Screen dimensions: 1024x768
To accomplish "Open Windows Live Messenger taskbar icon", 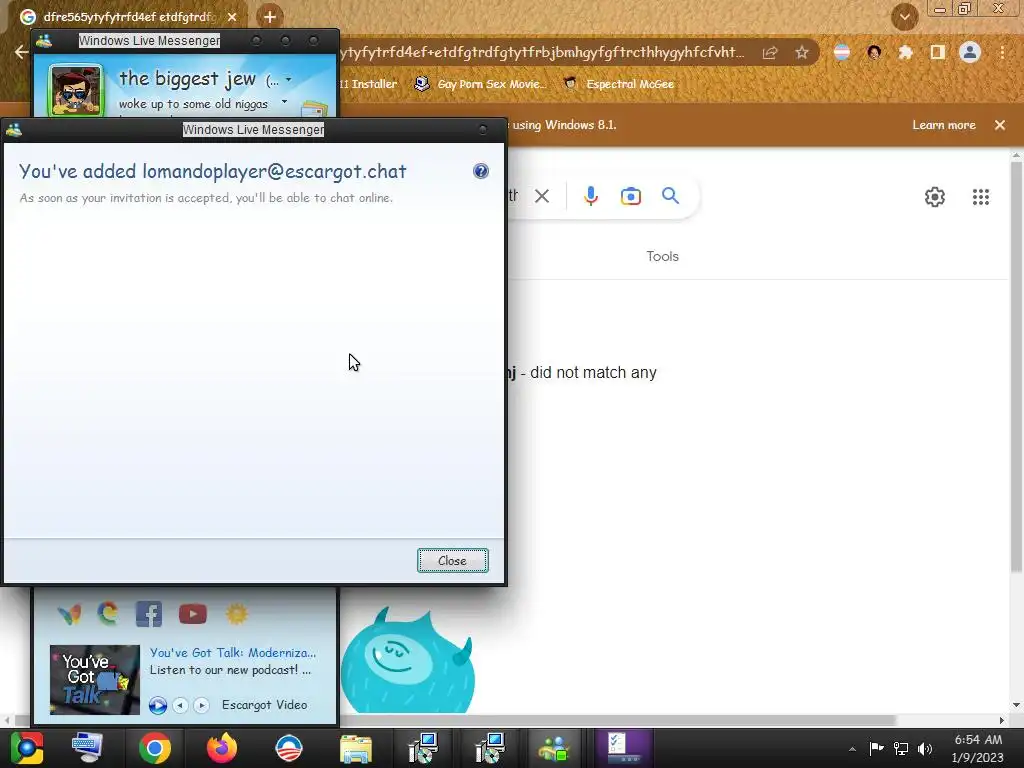I will point(554,748).
